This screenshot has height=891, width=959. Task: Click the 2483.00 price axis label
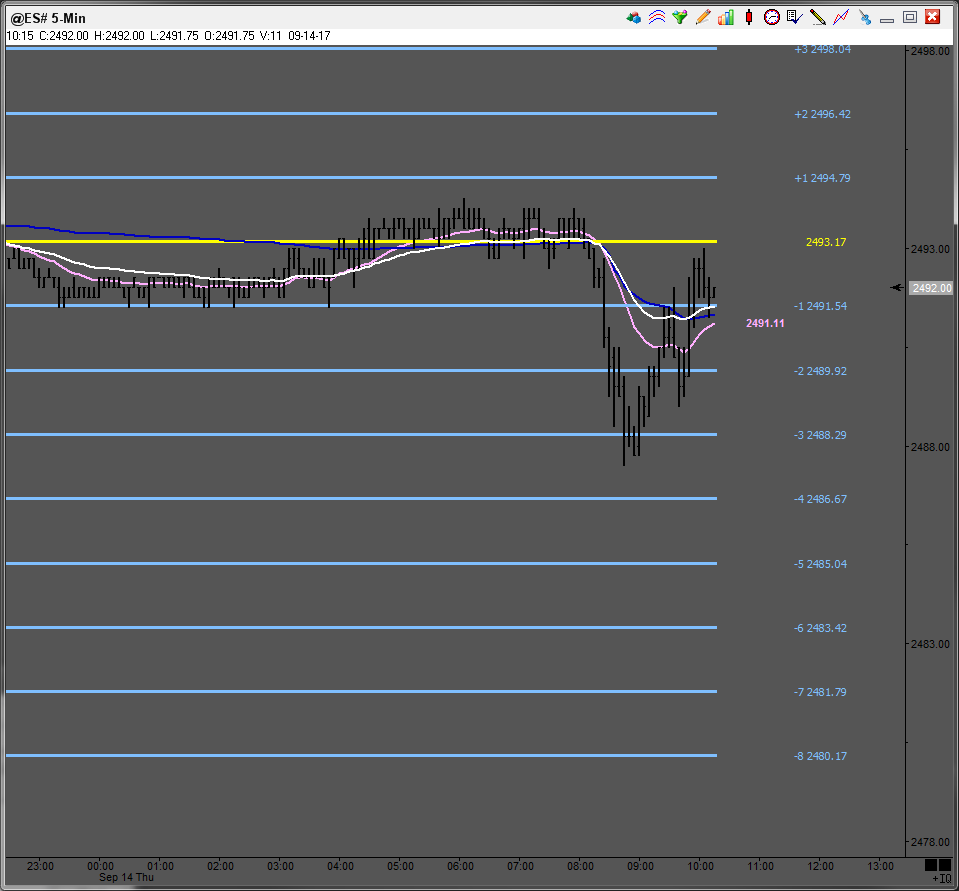(930, 645)
